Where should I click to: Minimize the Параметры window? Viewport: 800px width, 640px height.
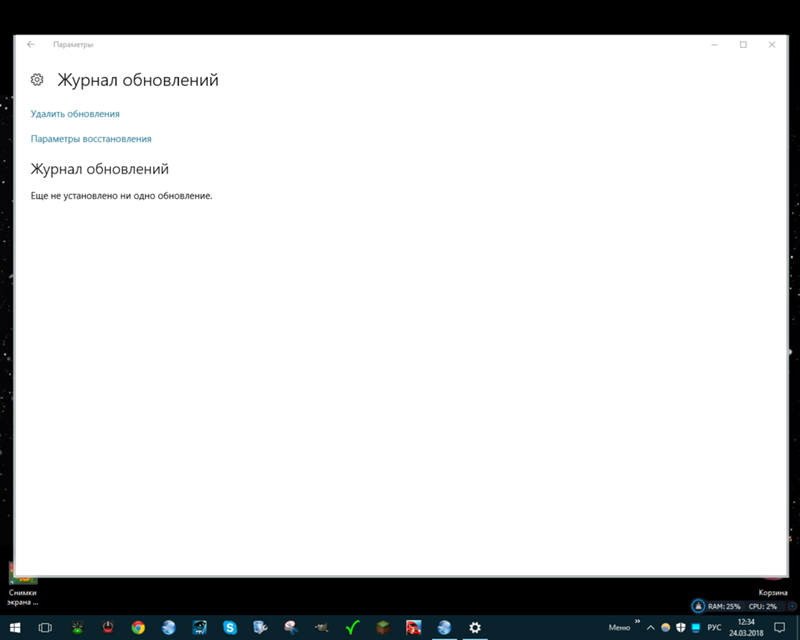[714, 44]
